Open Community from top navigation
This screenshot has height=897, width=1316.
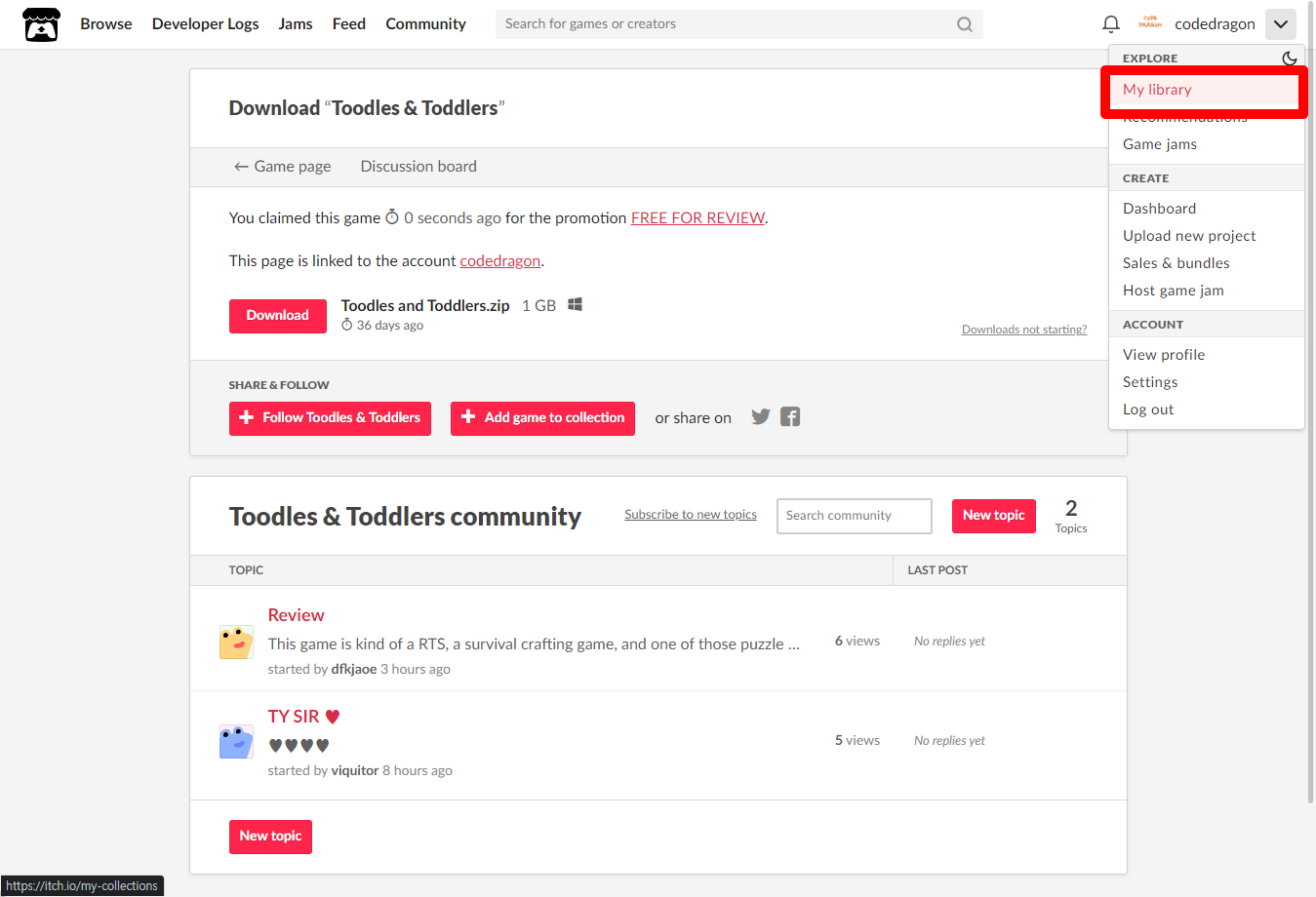425,24
